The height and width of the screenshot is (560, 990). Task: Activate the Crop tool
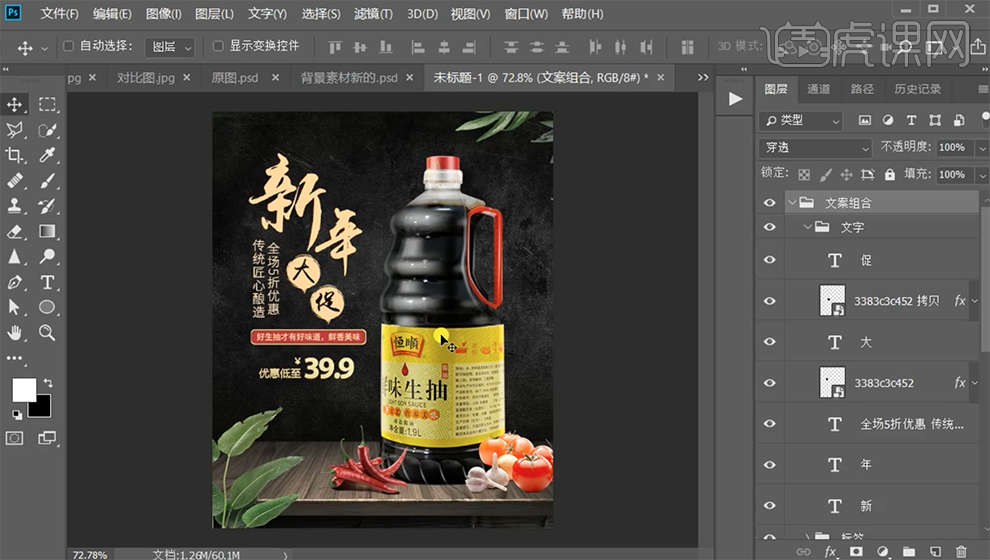tap(15, 155)
